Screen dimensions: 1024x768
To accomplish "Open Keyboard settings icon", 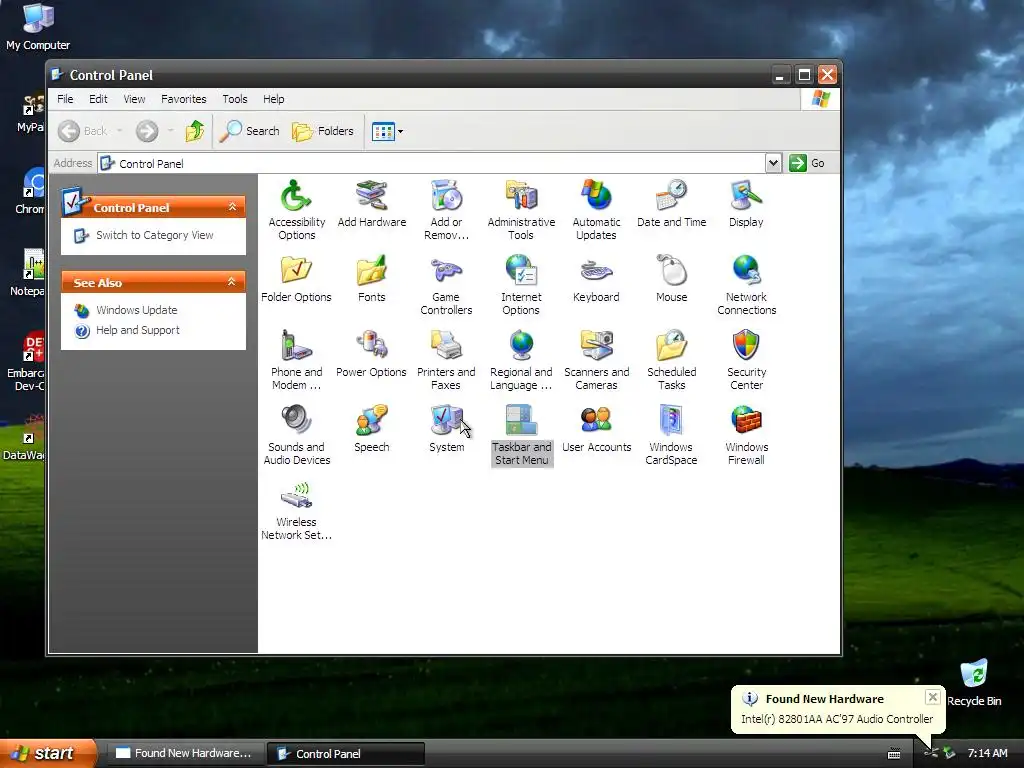I will click(596, 278).
